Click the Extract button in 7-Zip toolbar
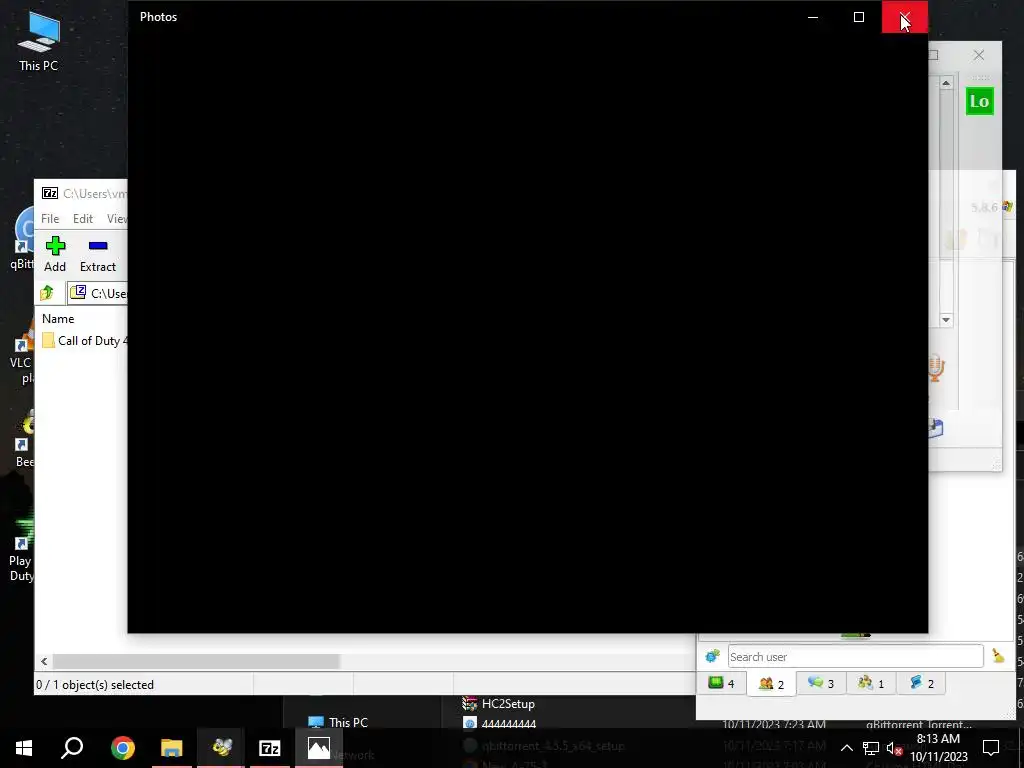The image size is (1024, 768). [x=98, y=254]
